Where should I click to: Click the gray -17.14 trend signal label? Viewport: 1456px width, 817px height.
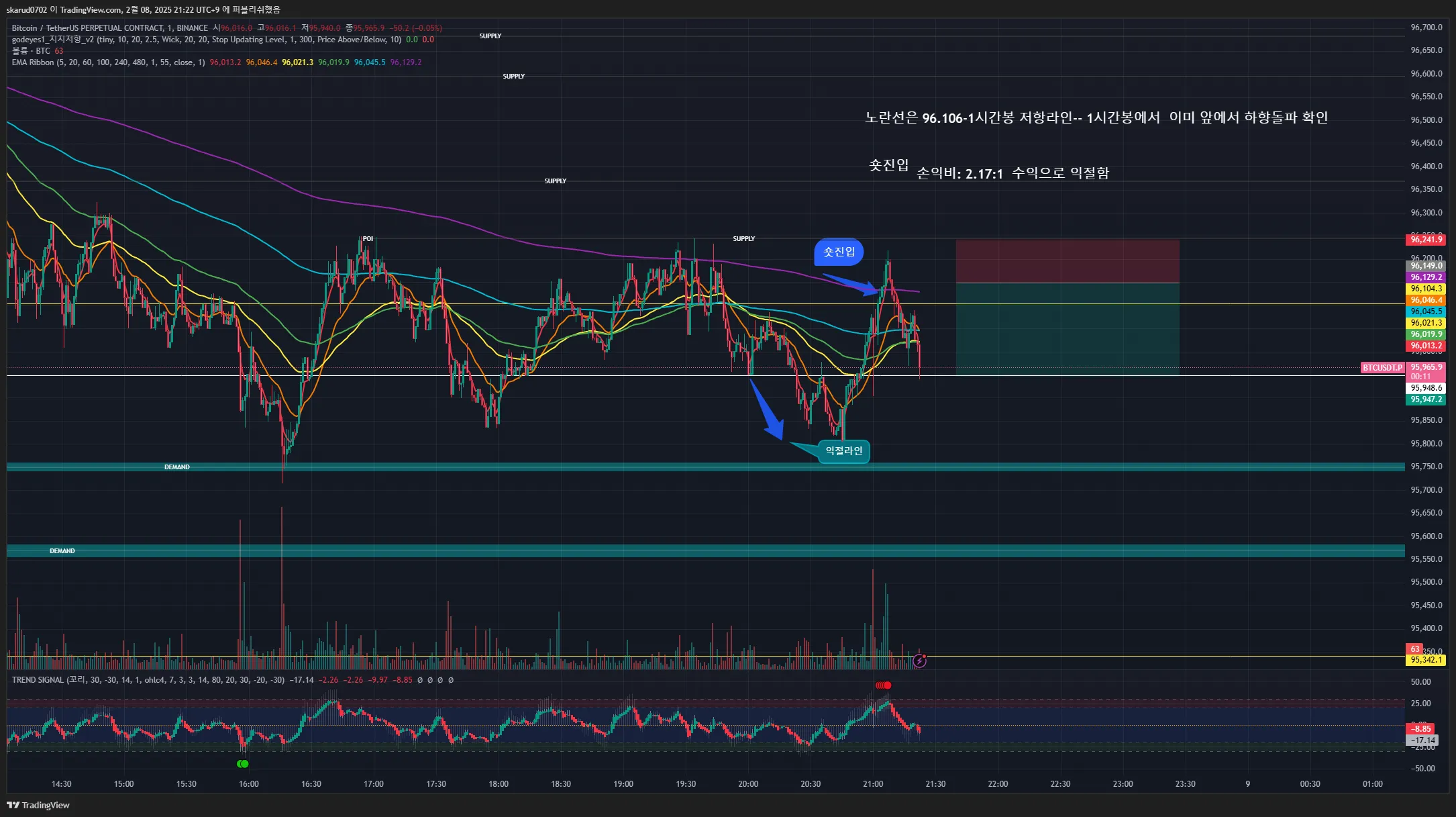point(1422,740)
